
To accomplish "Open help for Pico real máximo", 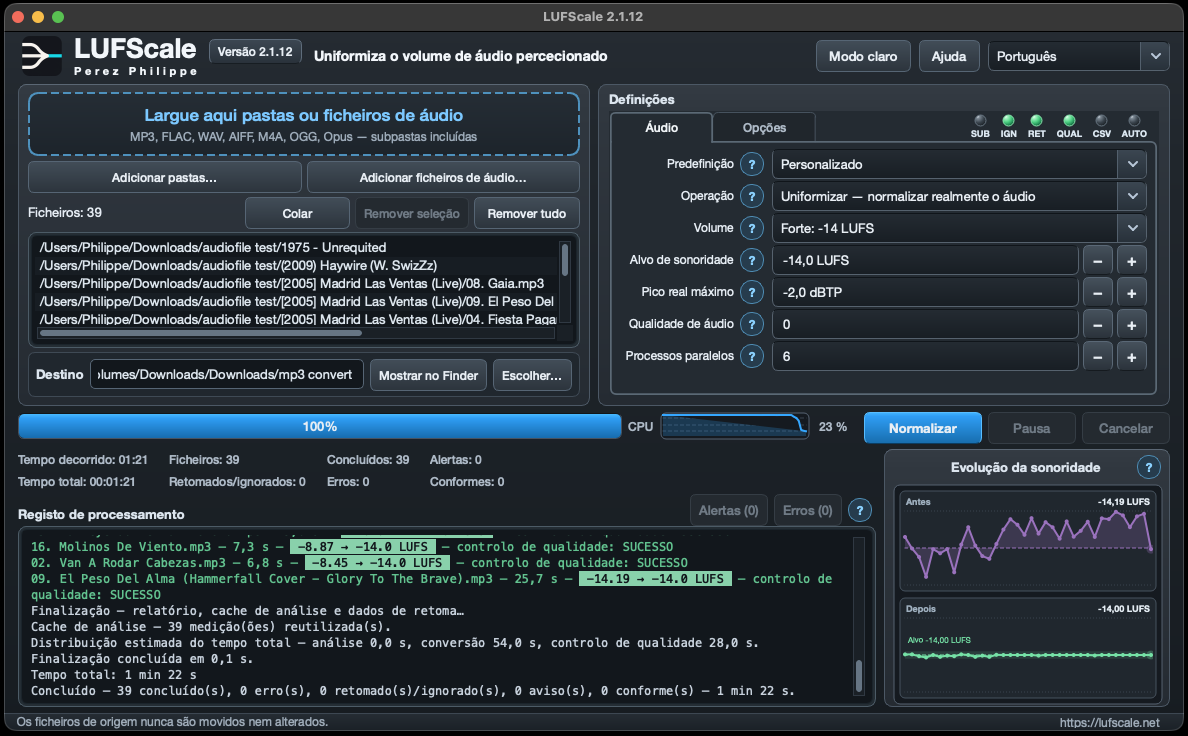I will pyautogui.click(x=752, y=292).
